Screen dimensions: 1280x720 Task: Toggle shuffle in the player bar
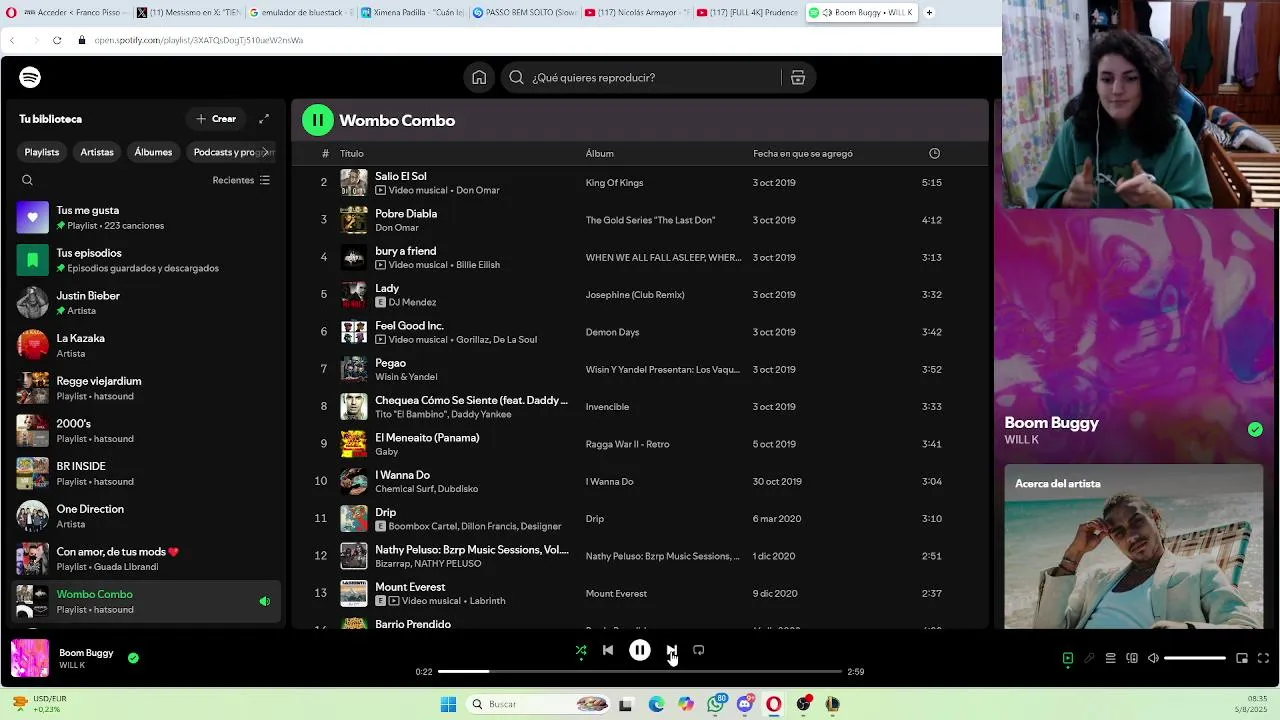click(x=581, y=650)
